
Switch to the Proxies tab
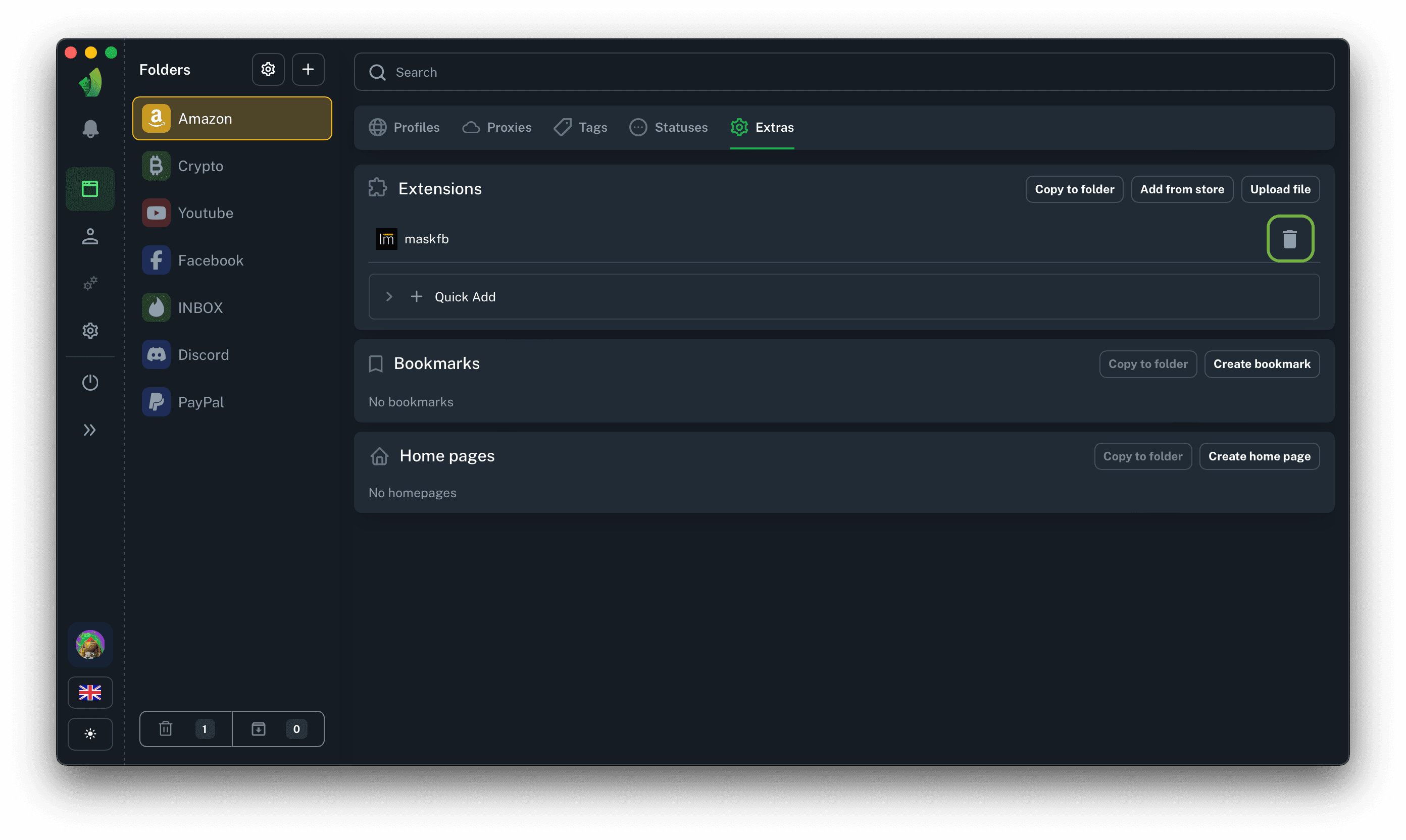496,127
